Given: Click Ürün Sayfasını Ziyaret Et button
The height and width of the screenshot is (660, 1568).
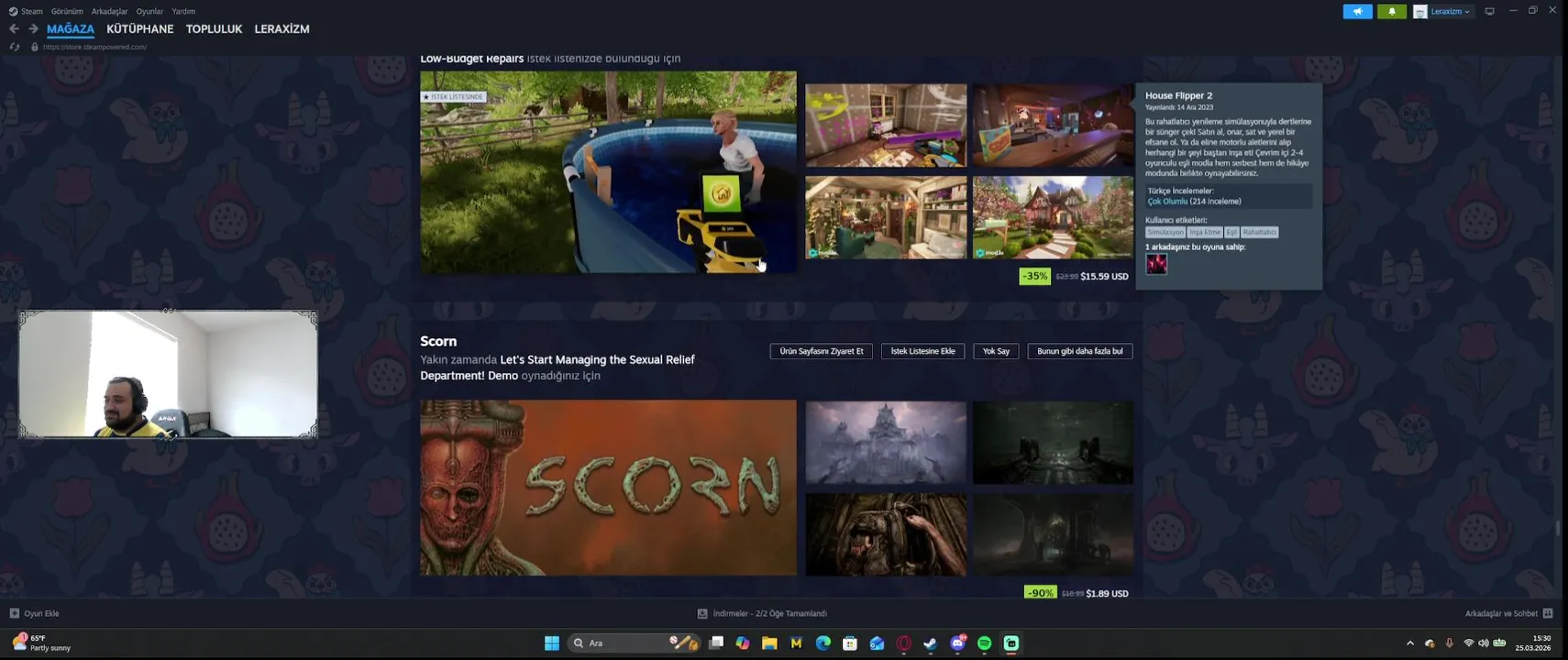Looking at the screenshot, I should coord(821,351).
